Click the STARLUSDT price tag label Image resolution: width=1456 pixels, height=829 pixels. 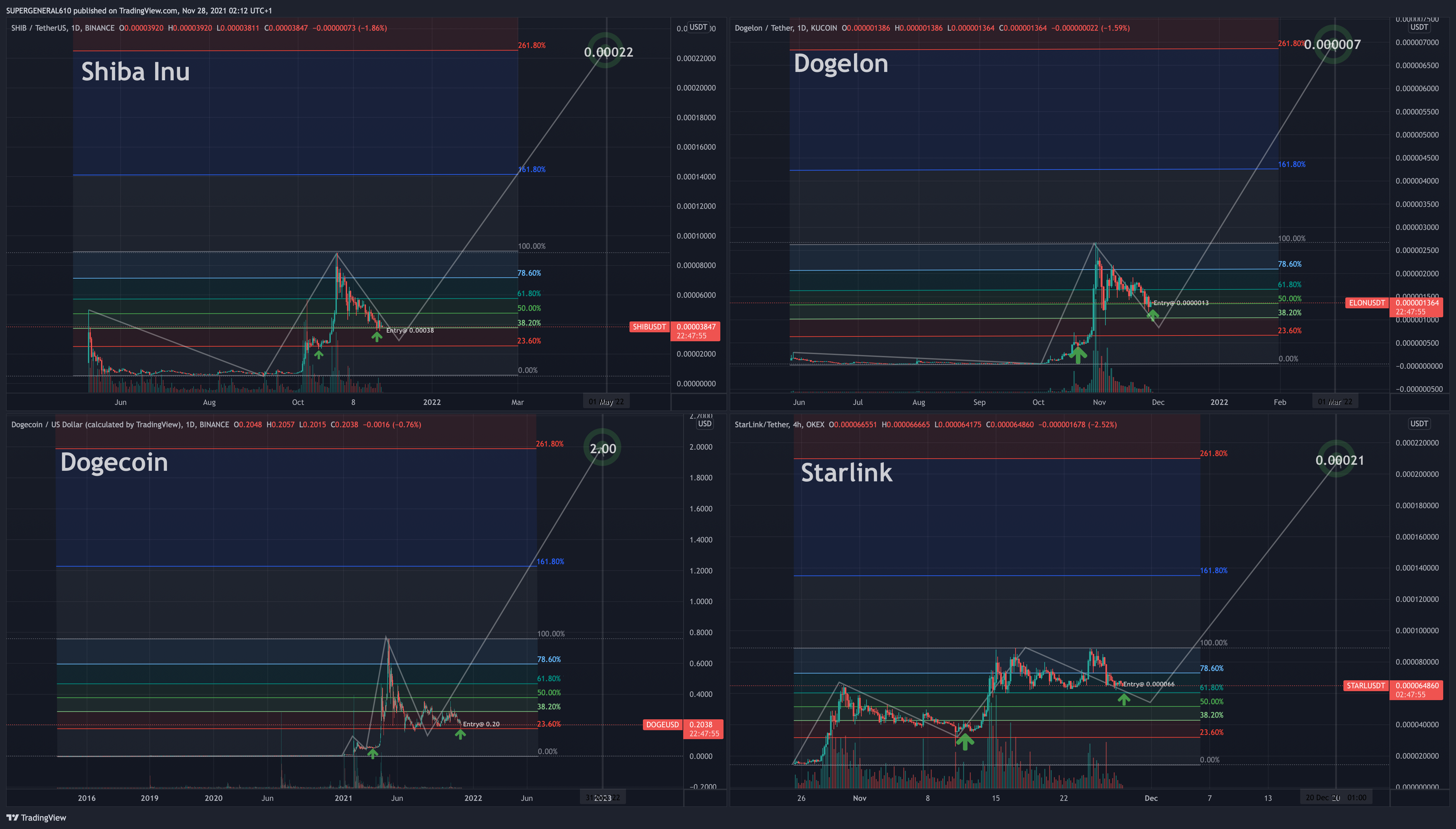pos(1365,685)
